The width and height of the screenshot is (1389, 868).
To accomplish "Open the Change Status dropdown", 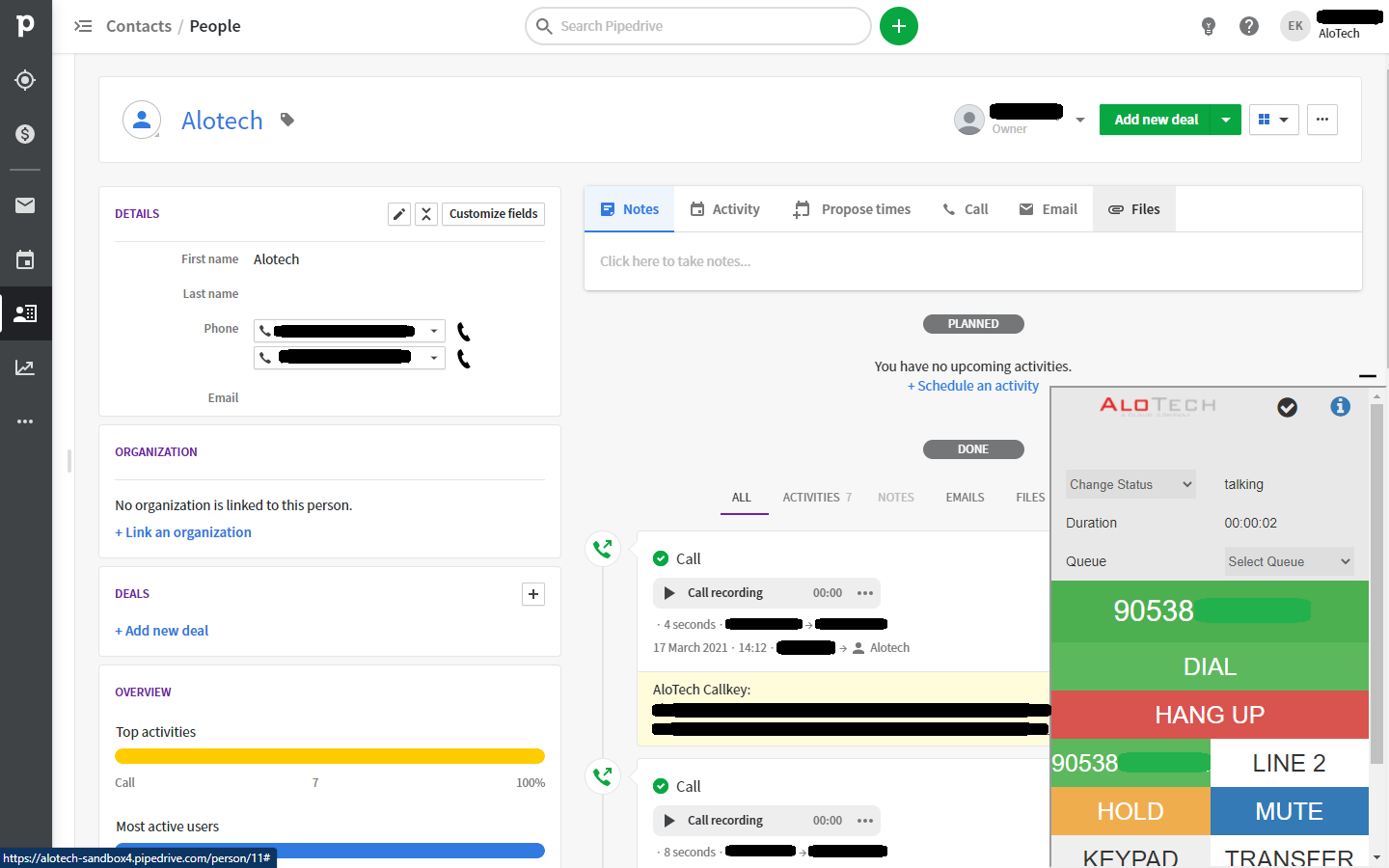I will tap(1130, 484).
